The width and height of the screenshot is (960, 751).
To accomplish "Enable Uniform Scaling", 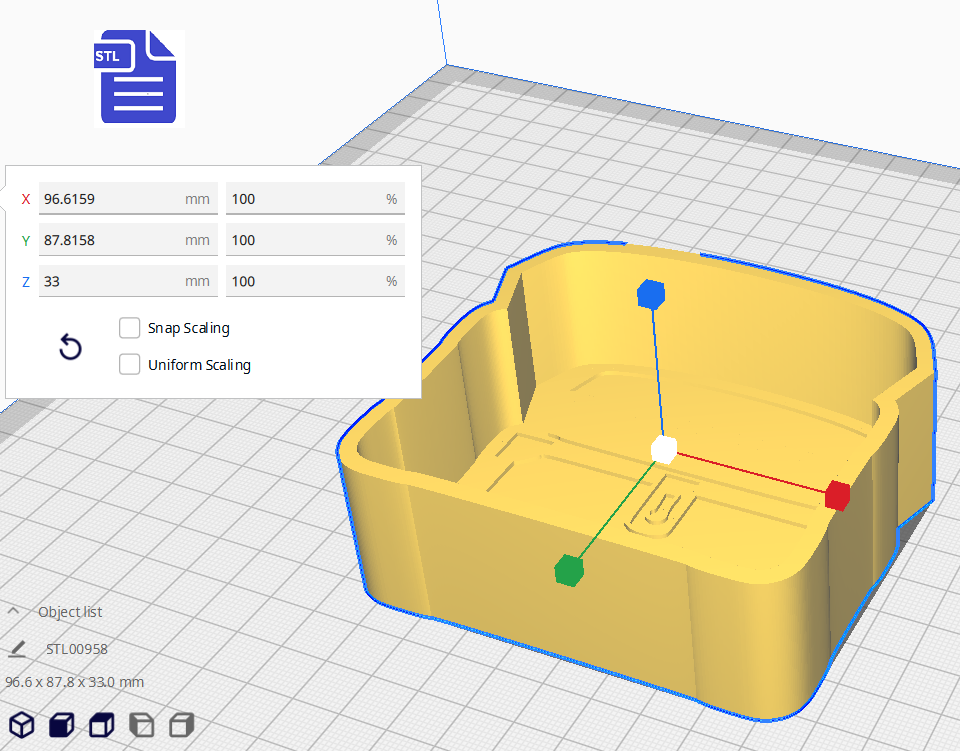I will (x=129, y=364).
